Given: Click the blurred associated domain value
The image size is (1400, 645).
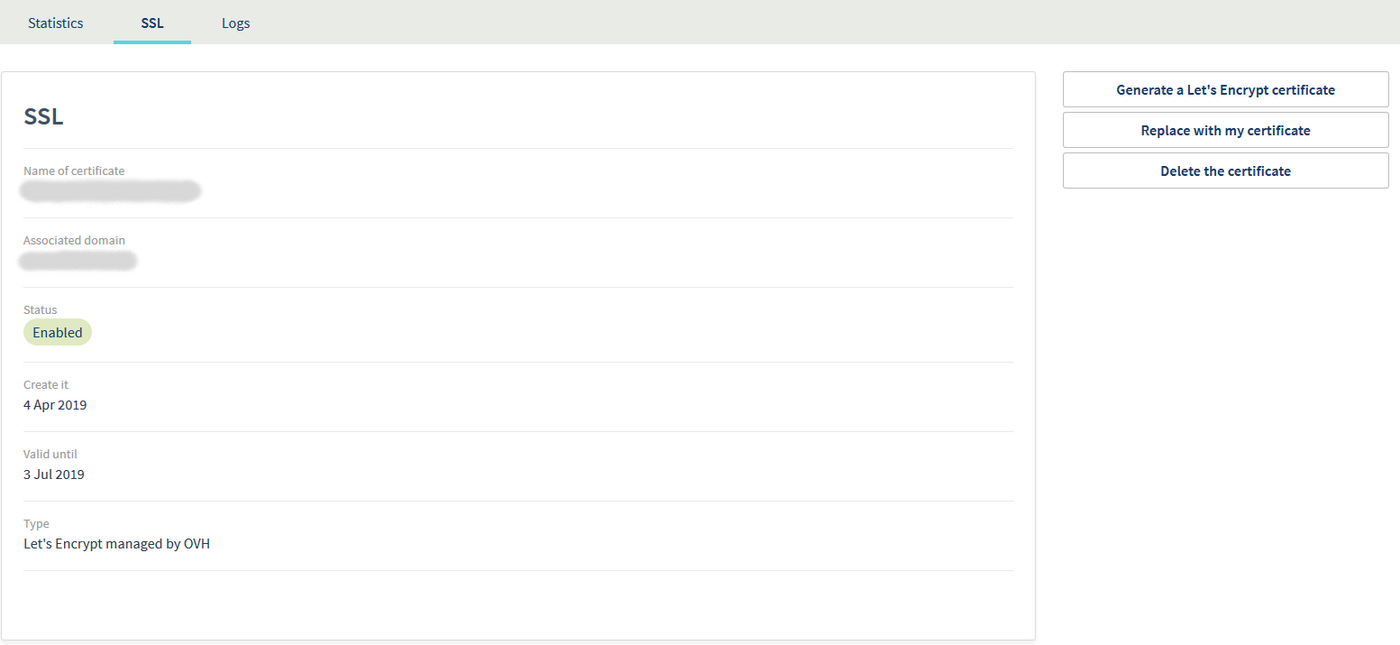Looking at the screenshot, I should (78, 260).
